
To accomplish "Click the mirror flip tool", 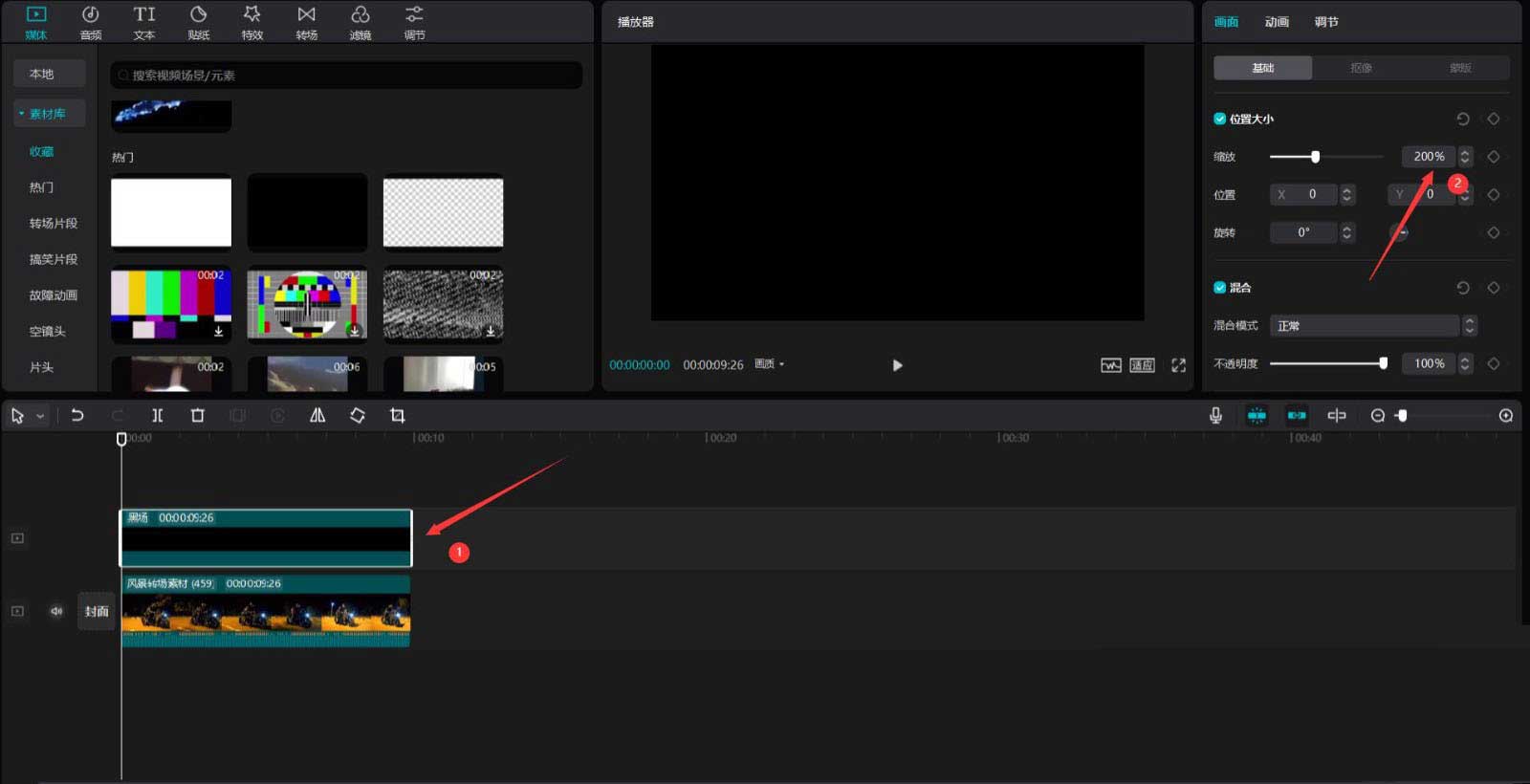I will coord(317,415).
